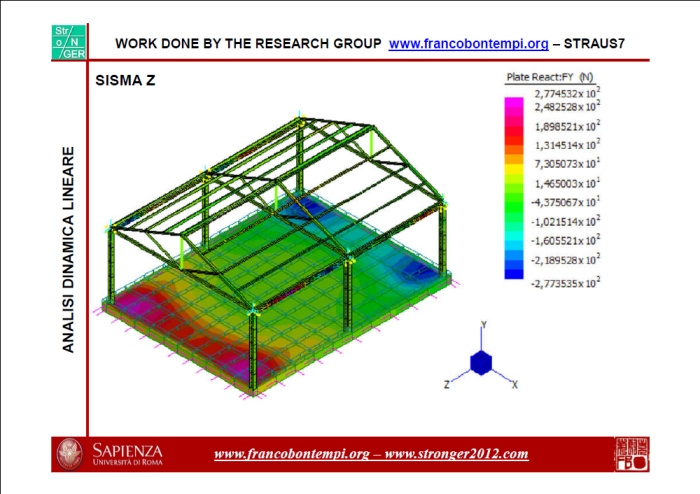This screenshot has width=700, height=494.
Task: Select the Plate React:FY legend title
Action: pyautogui.click(x=550, y=77)
